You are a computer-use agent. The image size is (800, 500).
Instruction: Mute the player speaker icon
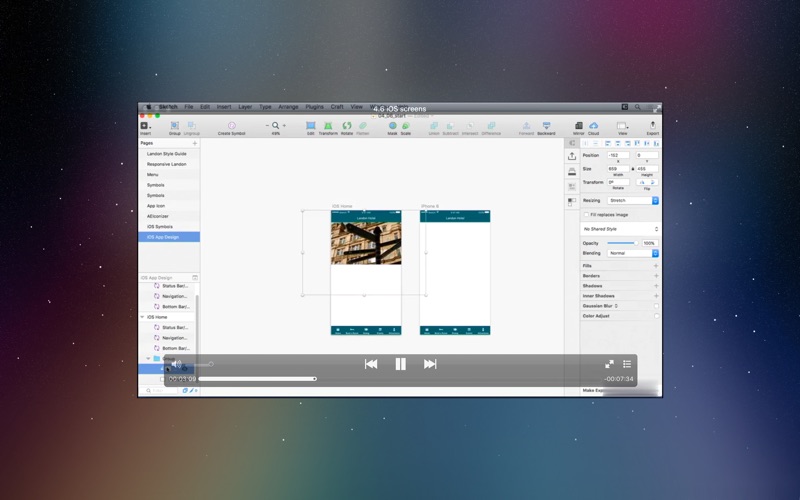[176, 364]
